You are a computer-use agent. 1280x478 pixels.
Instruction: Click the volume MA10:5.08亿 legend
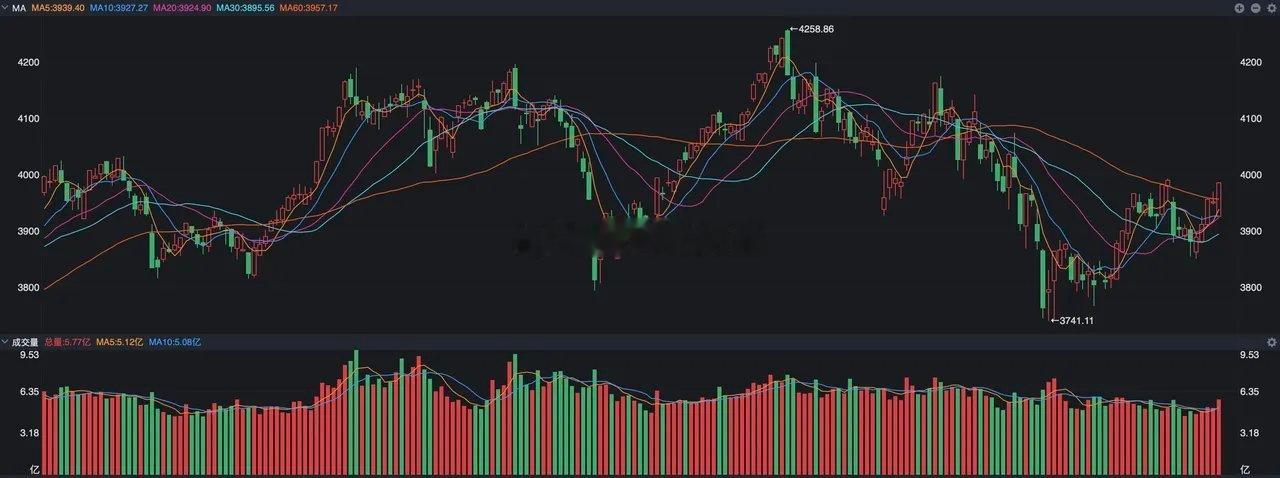175,342
